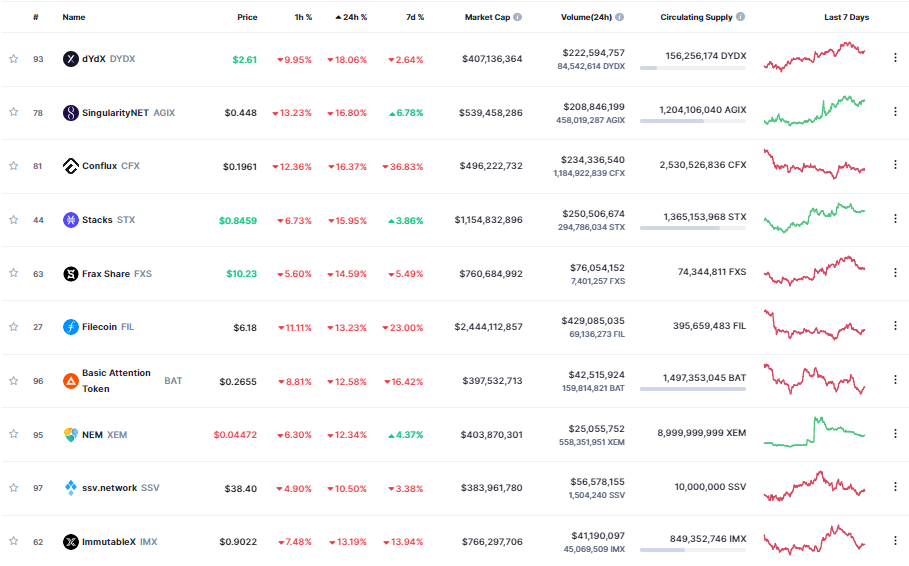This screenshot has width=909, height=566.
Task: Star dYdX to add to watchlist
Action: click(x=13, y=59)
